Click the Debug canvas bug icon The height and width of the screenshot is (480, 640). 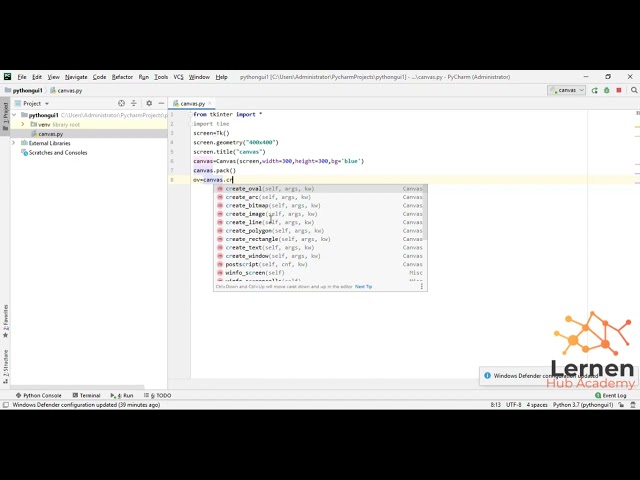(x=607, y=90)
